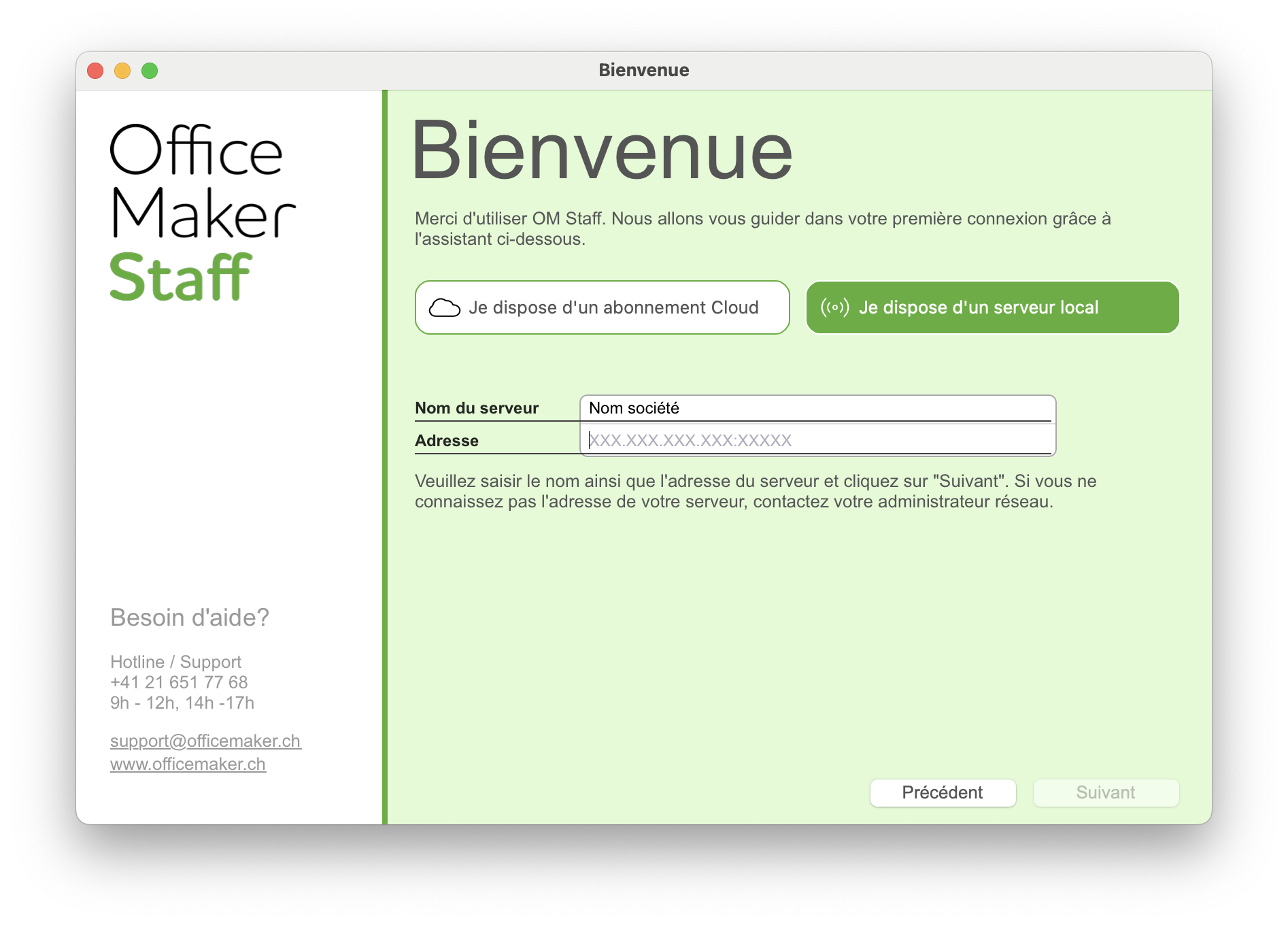Viewport: 1288px width, 925px height.
Task: Click the large Bienvenue heading
Action: tap(602, 150)
